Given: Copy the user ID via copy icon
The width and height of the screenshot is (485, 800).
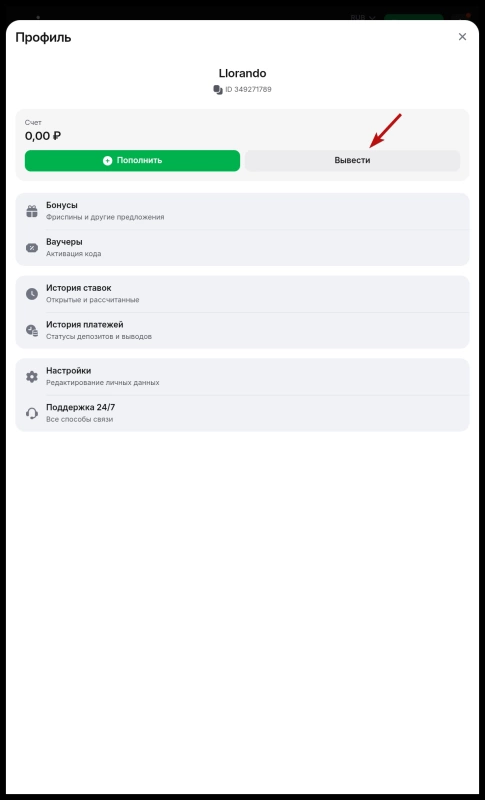Looking at the screenshot, I should [218, 90].
